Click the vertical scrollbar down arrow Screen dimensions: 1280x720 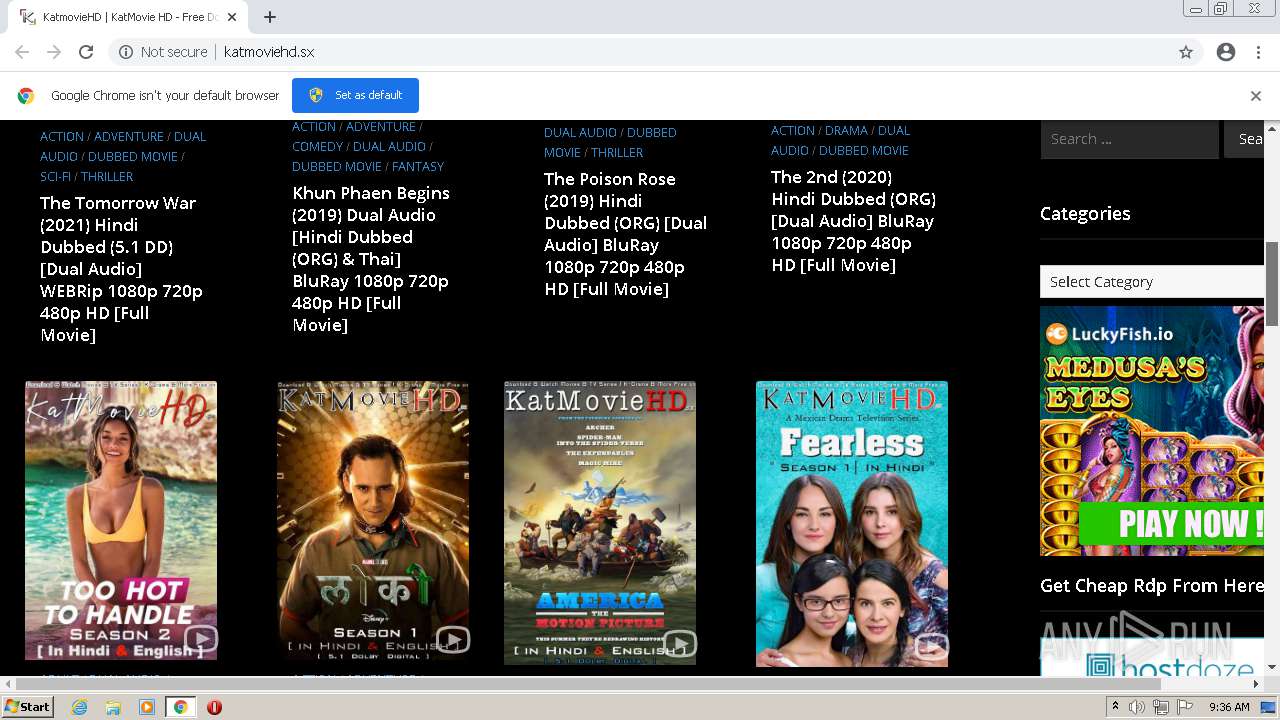[x=1272, y=667]
